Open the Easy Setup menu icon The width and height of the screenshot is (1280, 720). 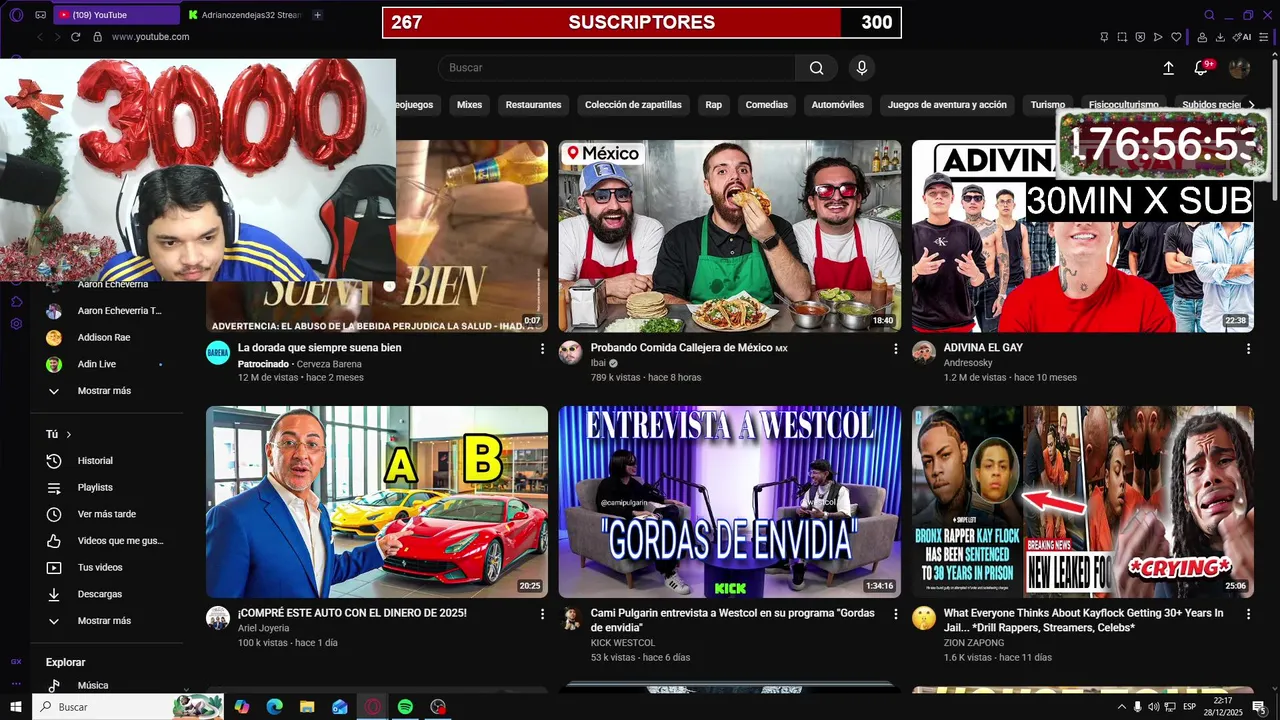tap(1264, 37)
